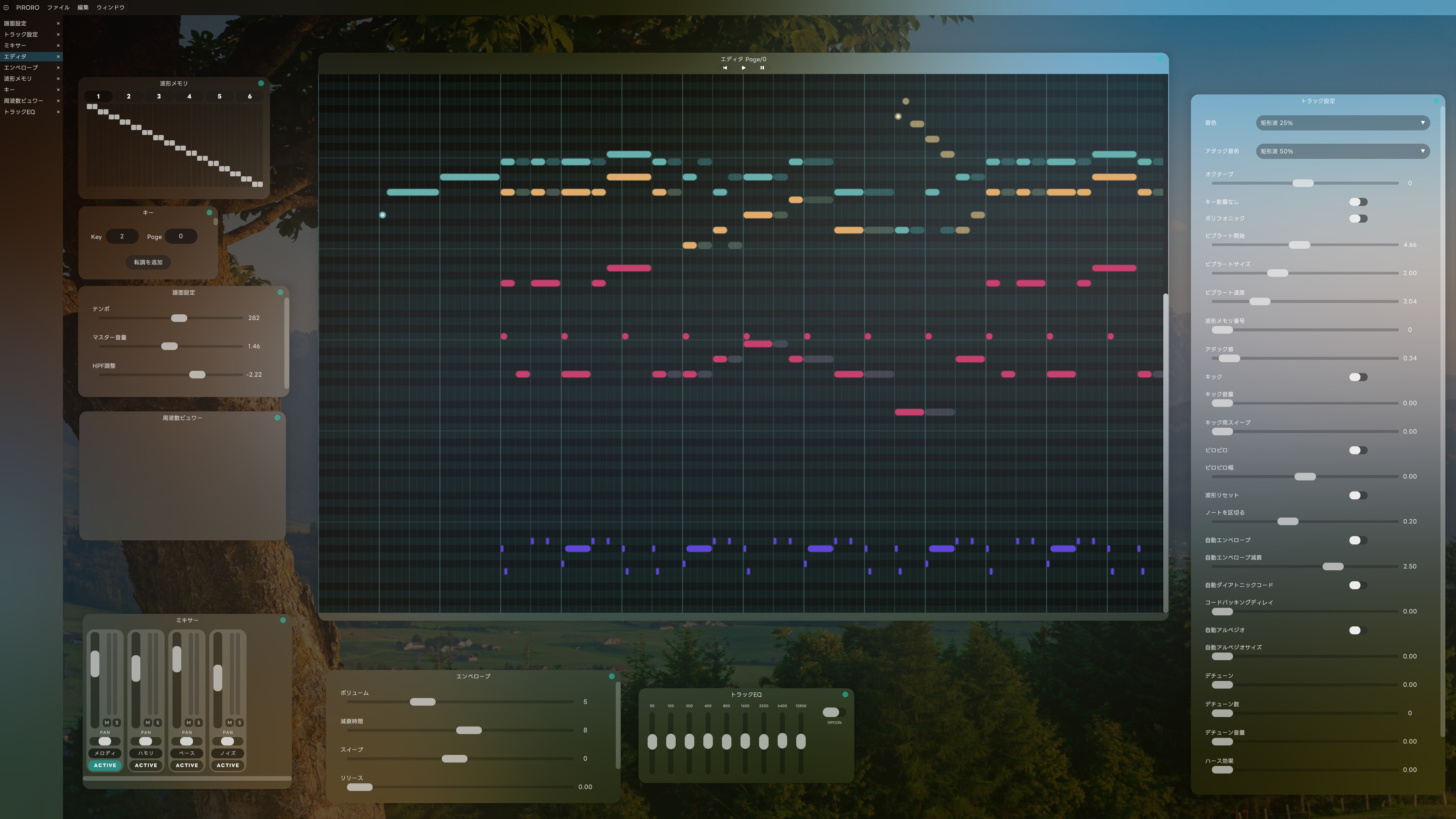Open the アタック音色 dropdown showing 矩形波 50%
Screen dimensions: 1456x819
point(1342,151)
